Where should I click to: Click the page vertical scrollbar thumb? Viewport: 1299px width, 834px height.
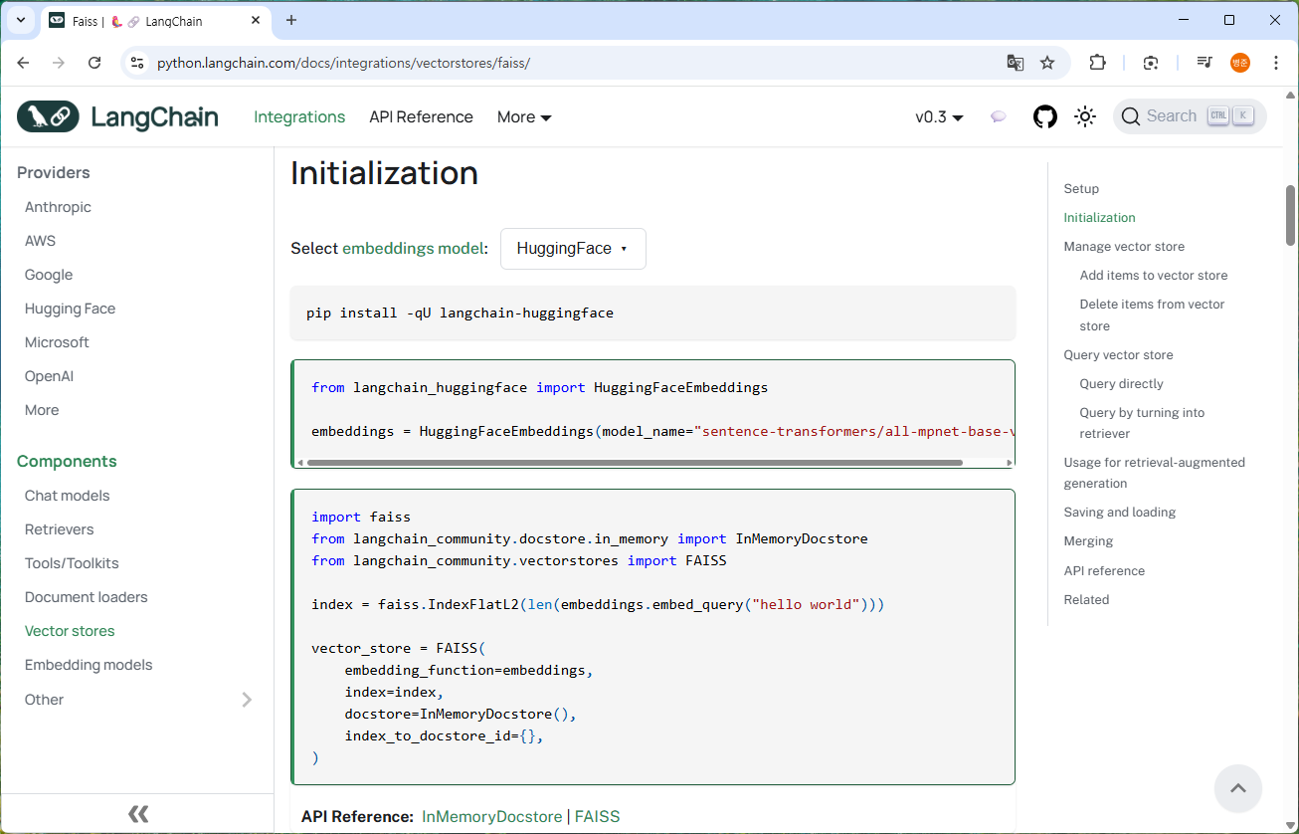point(1290,215)
